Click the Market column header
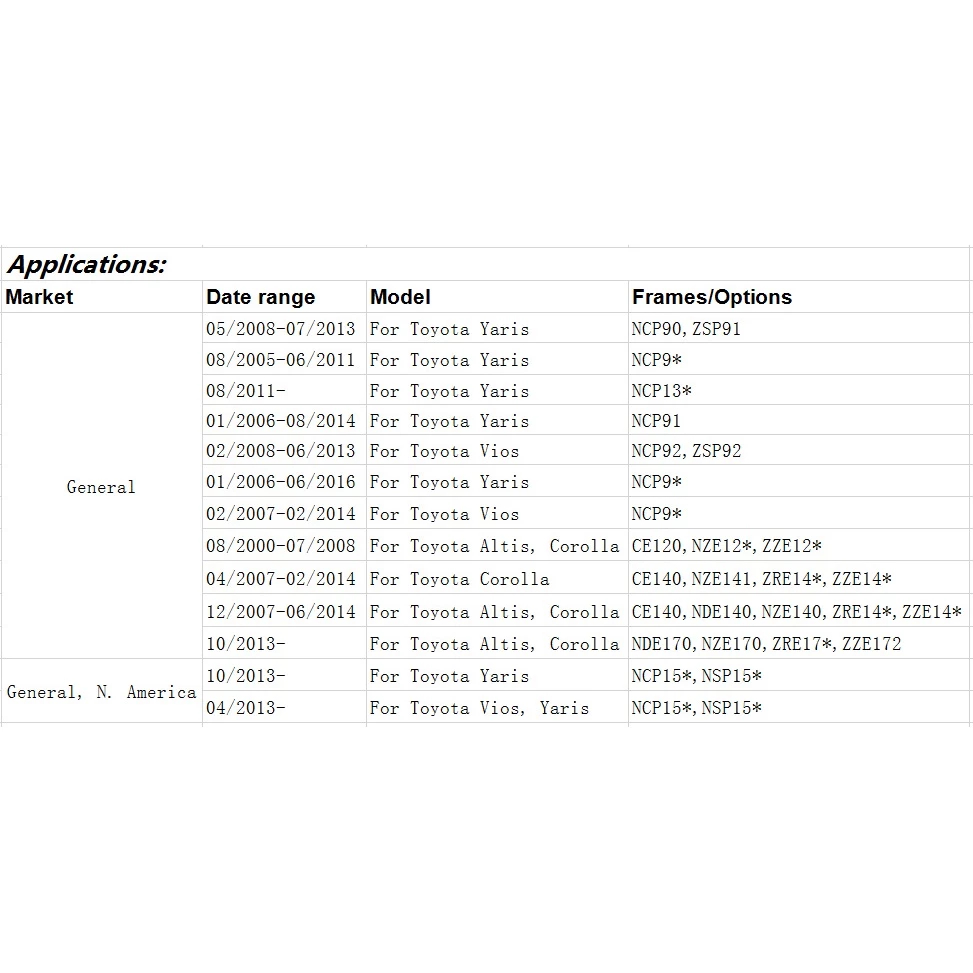Viewport: 973px width, 973px height. [x=102, y=297]
